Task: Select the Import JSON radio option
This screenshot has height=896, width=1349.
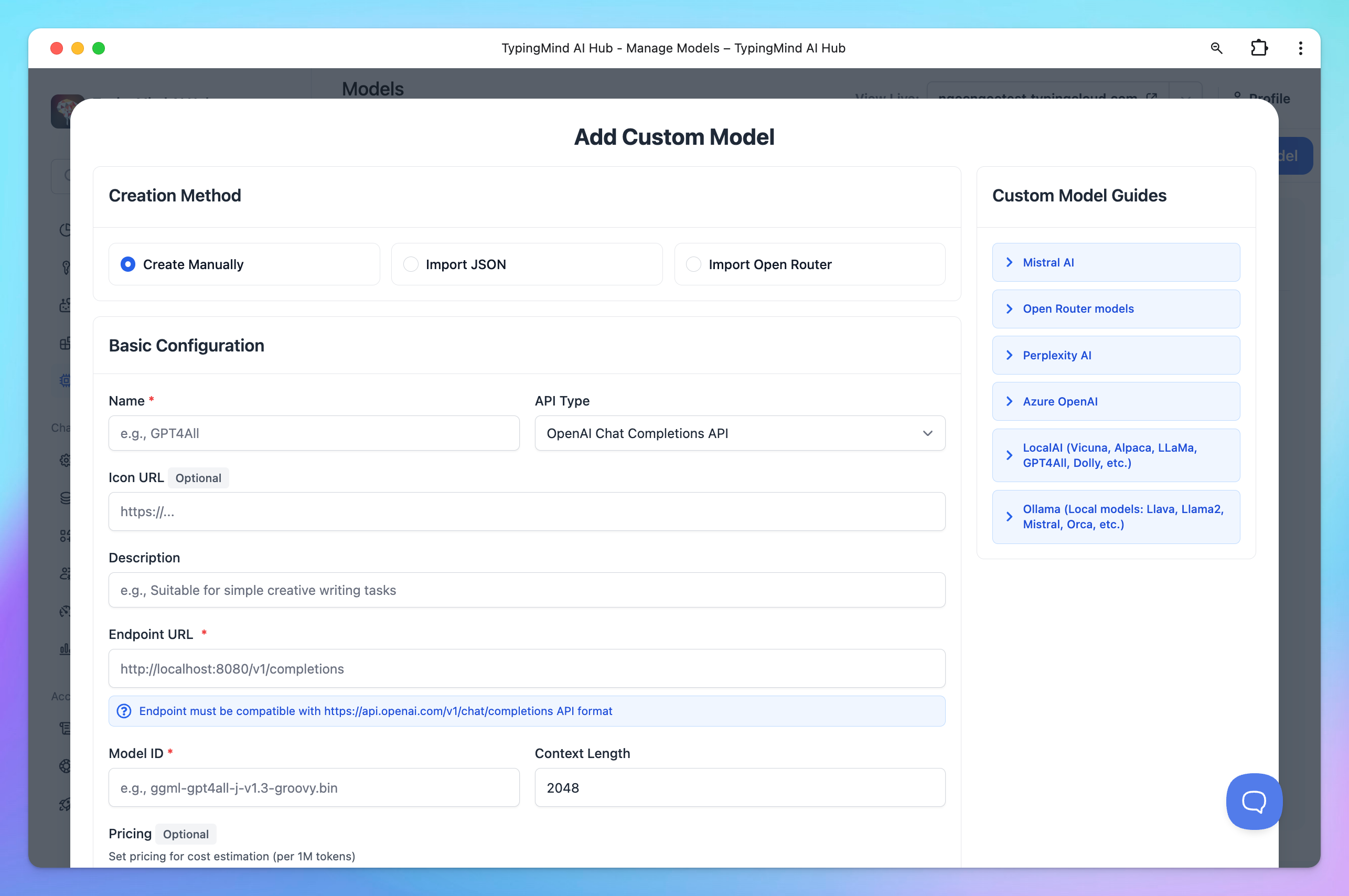Action: tap(411, 264)
